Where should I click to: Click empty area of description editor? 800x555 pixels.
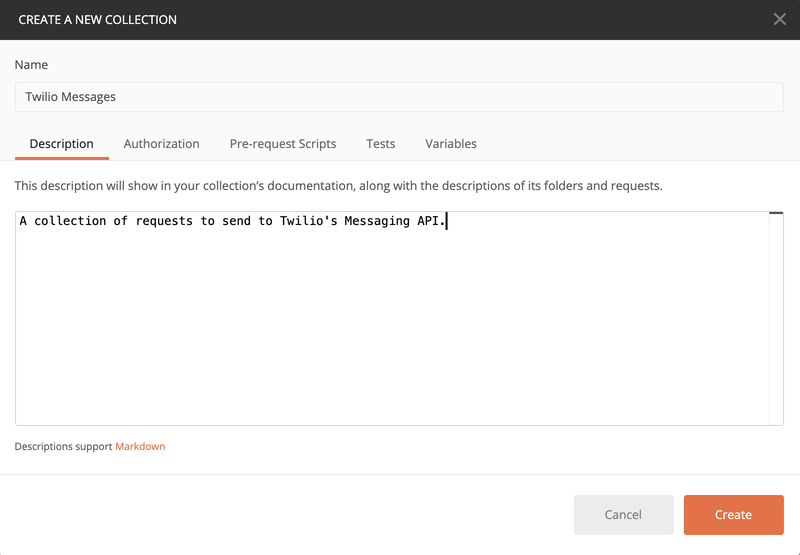pos(390,330)
